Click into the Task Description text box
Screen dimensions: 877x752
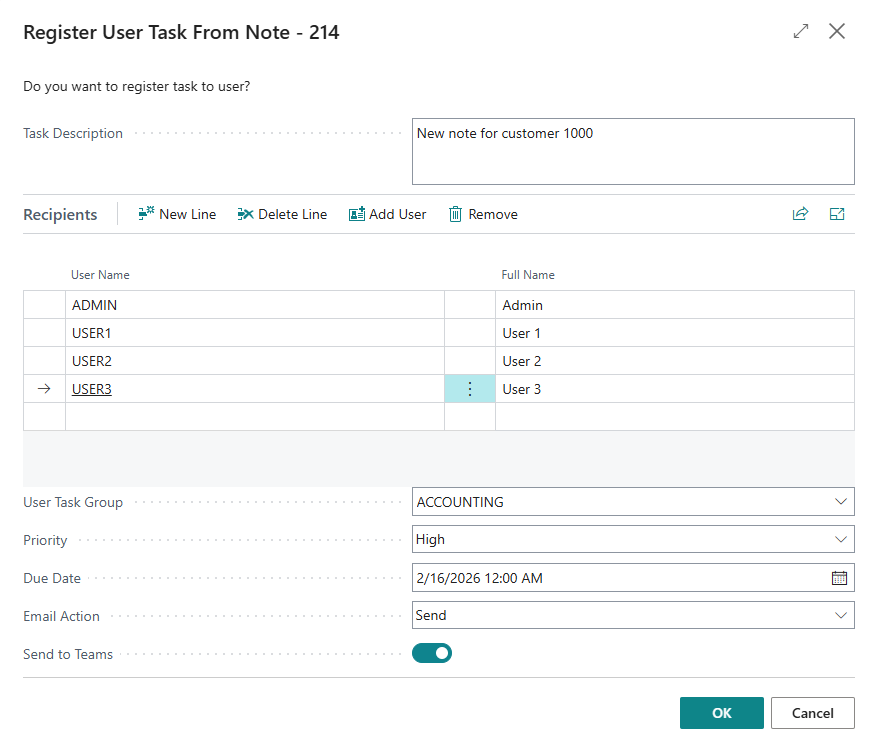tap(632, 152)
